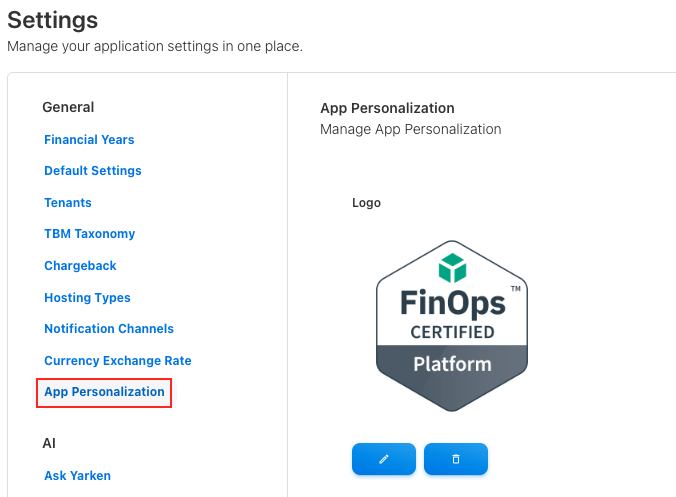Open Financial Years settings
Viewport: 676px width, 497px height.
pyautogui.click(x=89, y=140)
